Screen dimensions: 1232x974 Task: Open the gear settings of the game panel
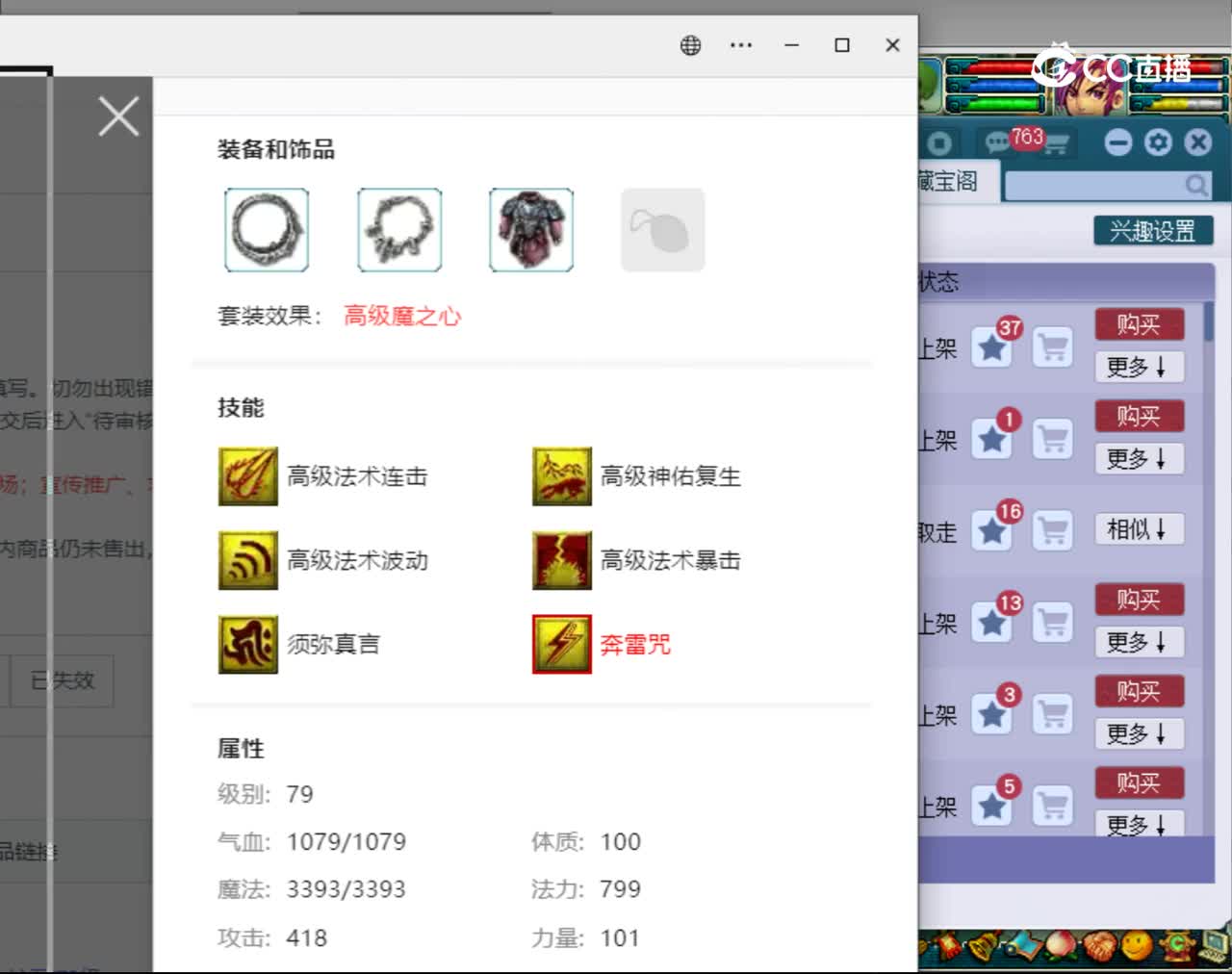[x=1158, y=143]
